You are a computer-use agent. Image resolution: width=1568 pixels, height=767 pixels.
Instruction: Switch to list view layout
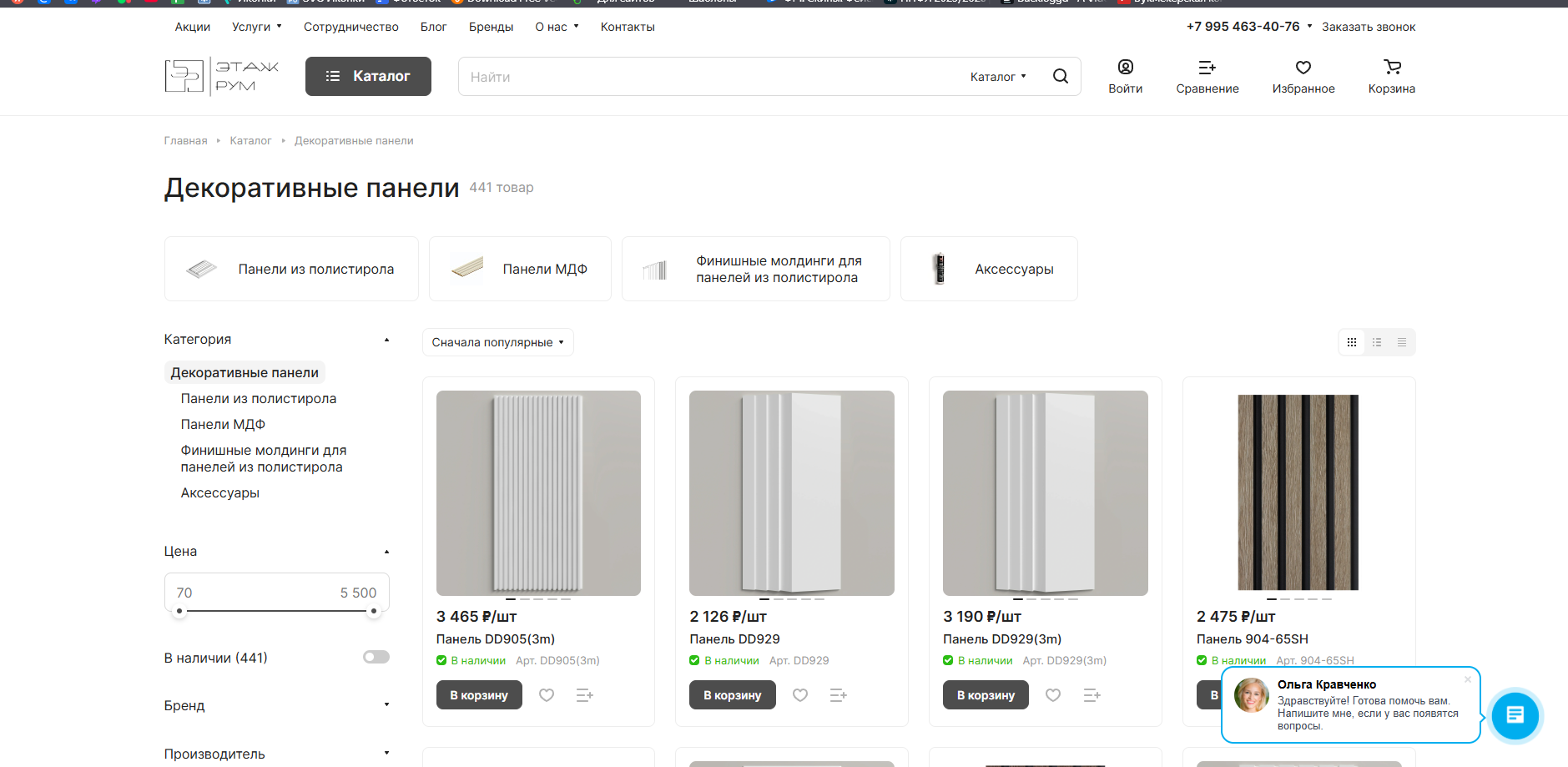point(1377,342)
